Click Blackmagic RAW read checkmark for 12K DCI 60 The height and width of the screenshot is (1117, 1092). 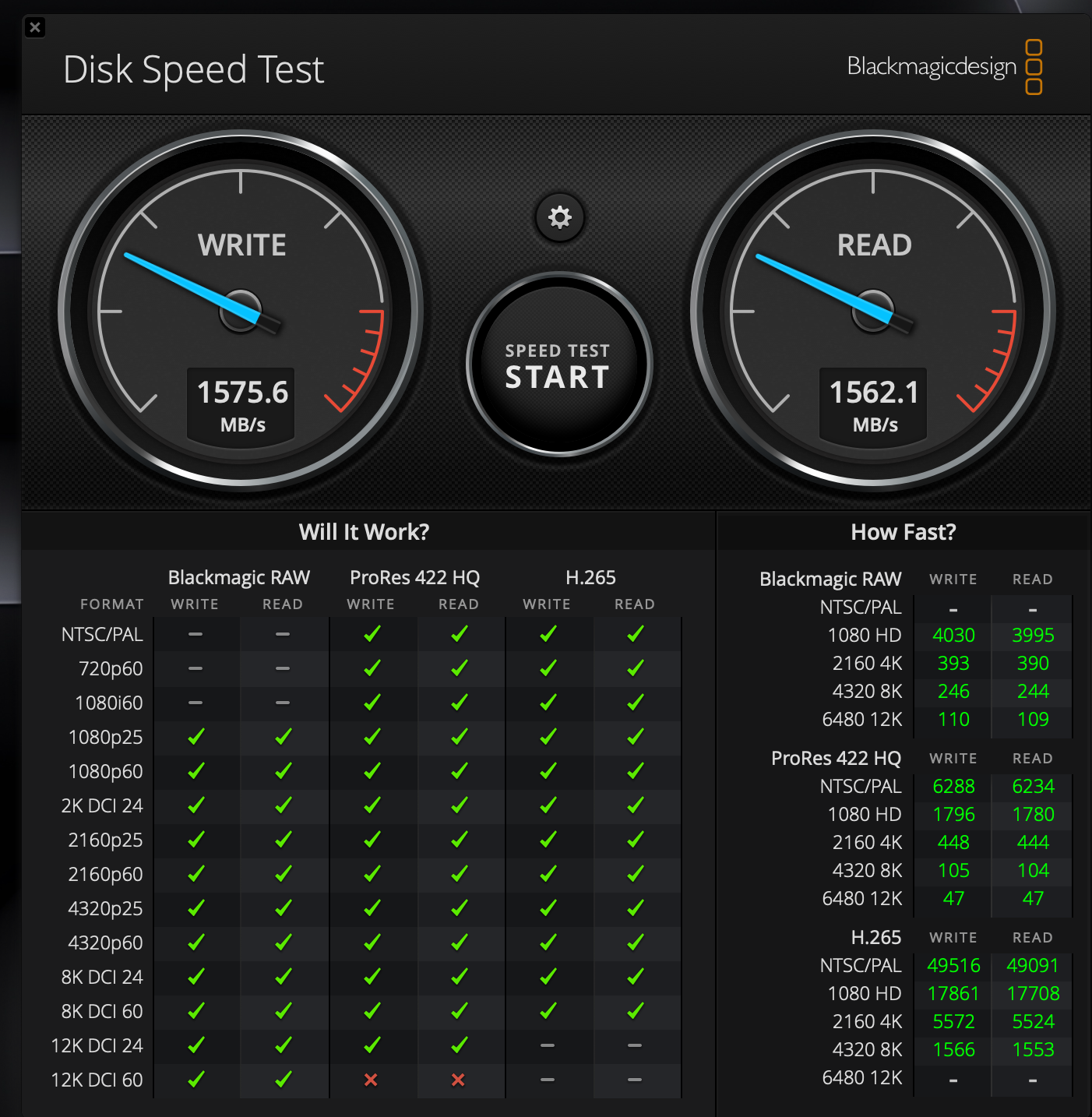click(284, 1079)
